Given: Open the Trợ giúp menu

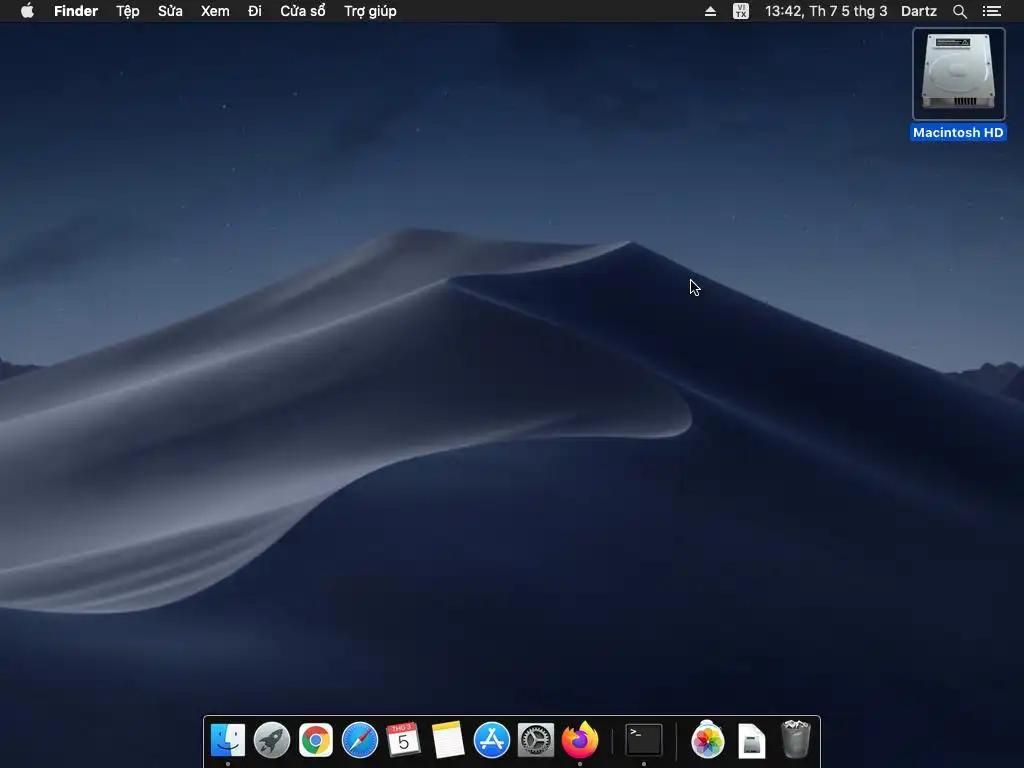Looking at the screenshot, I should [370, 11].
